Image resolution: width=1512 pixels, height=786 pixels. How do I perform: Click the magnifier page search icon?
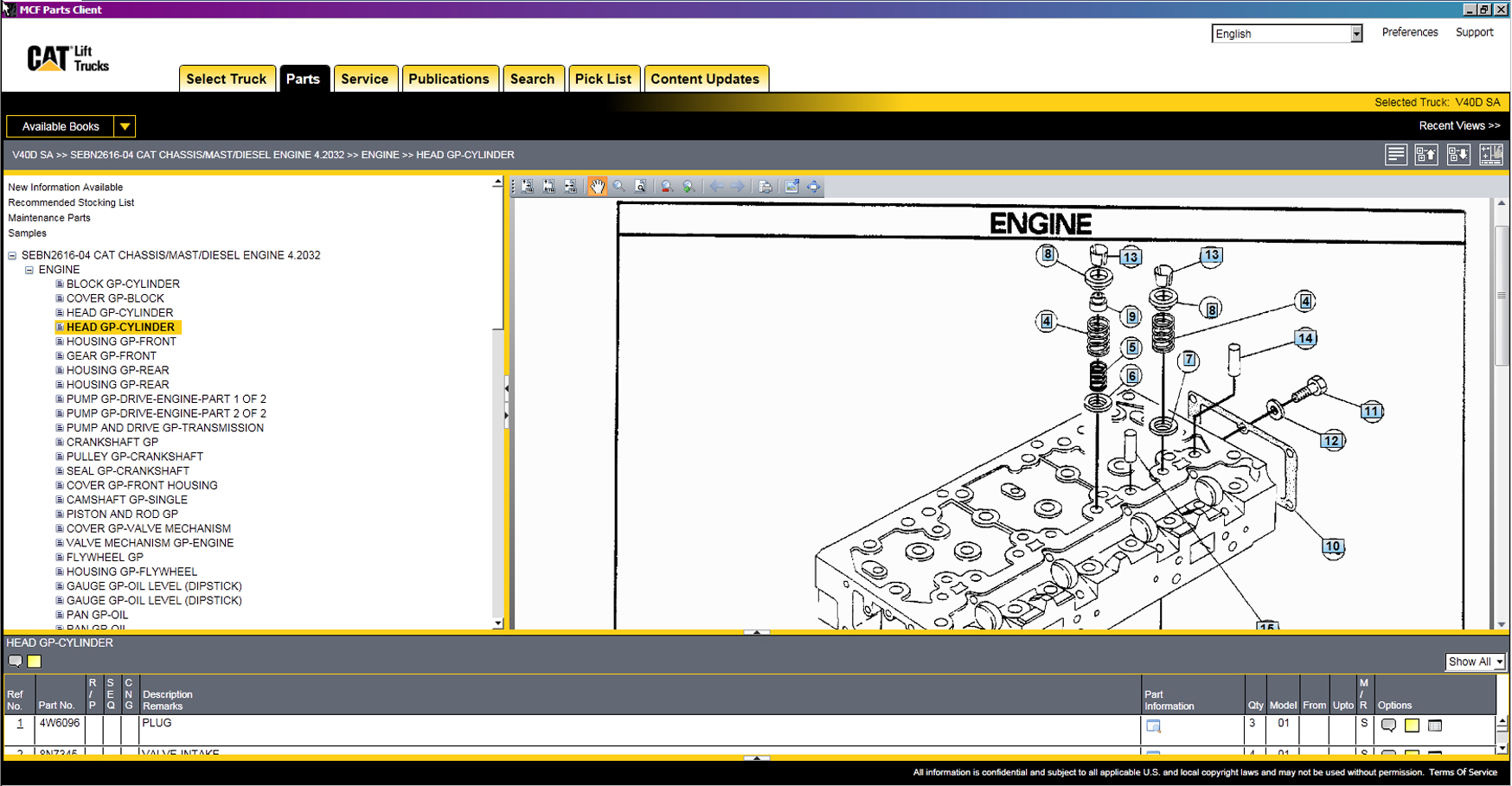tap(640, 187)
